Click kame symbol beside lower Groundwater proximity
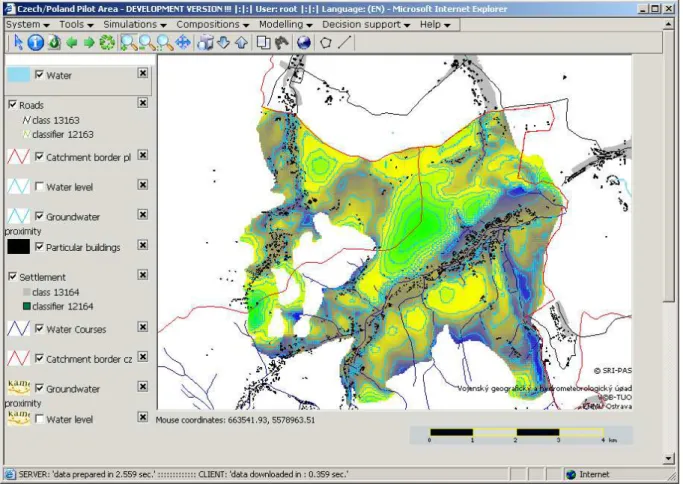Image resolution: width=683 pixels, height=484 pixels. [19, 386]
